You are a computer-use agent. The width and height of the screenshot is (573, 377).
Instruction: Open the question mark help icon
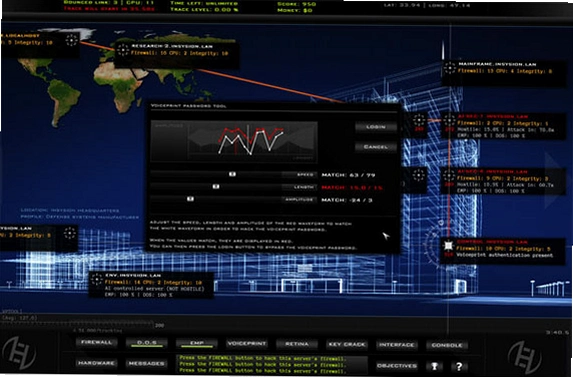click(x=459, y=366)
